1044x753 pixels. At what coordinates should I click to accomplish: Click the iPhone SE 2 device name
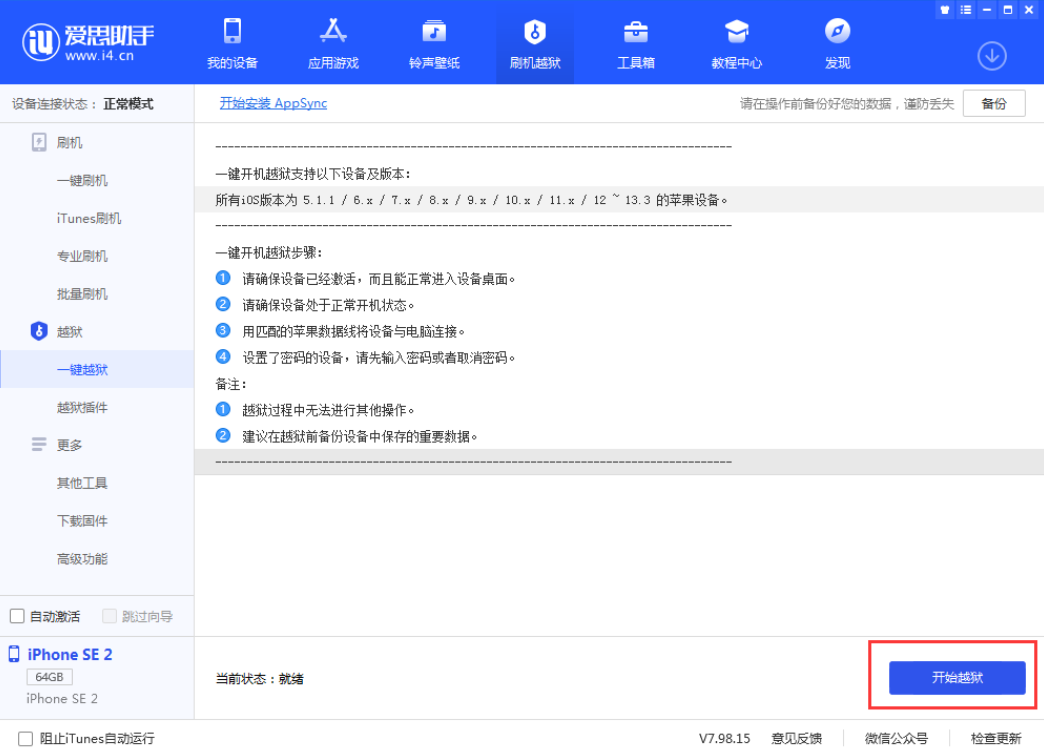pos(70,654)
